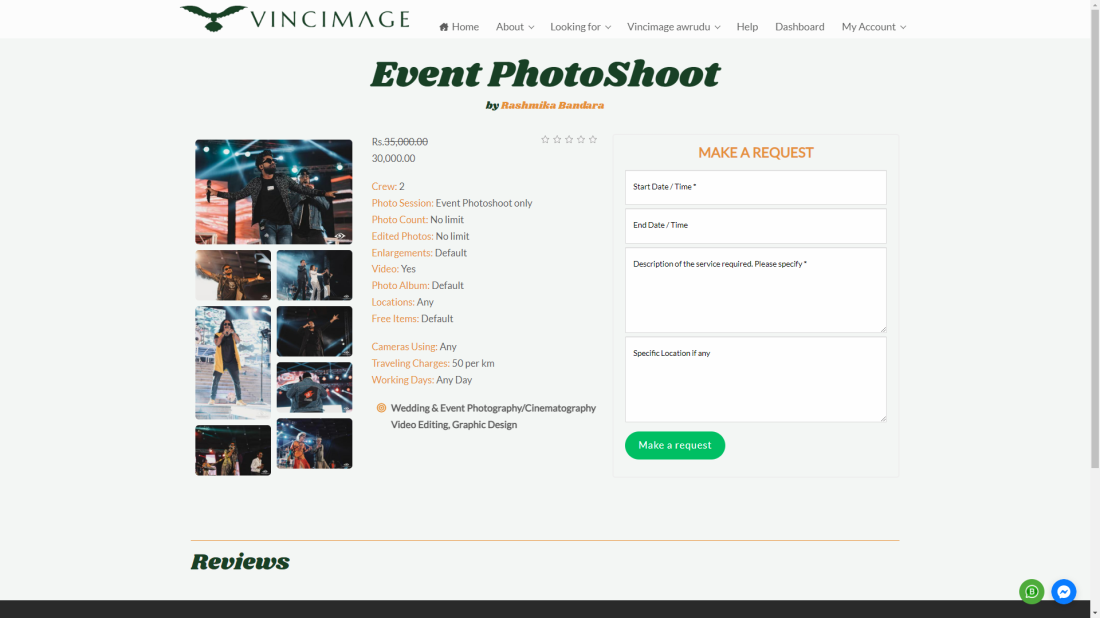Click the original price Rs.35,000.00
The image size is (1100, 618).
(x=400, y=142)
